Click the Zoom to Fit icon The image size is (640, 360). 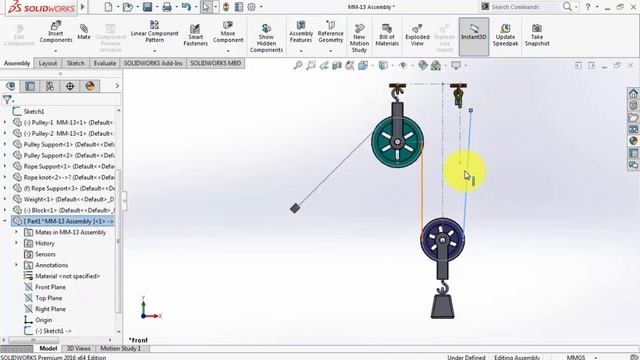click(298, 65)
